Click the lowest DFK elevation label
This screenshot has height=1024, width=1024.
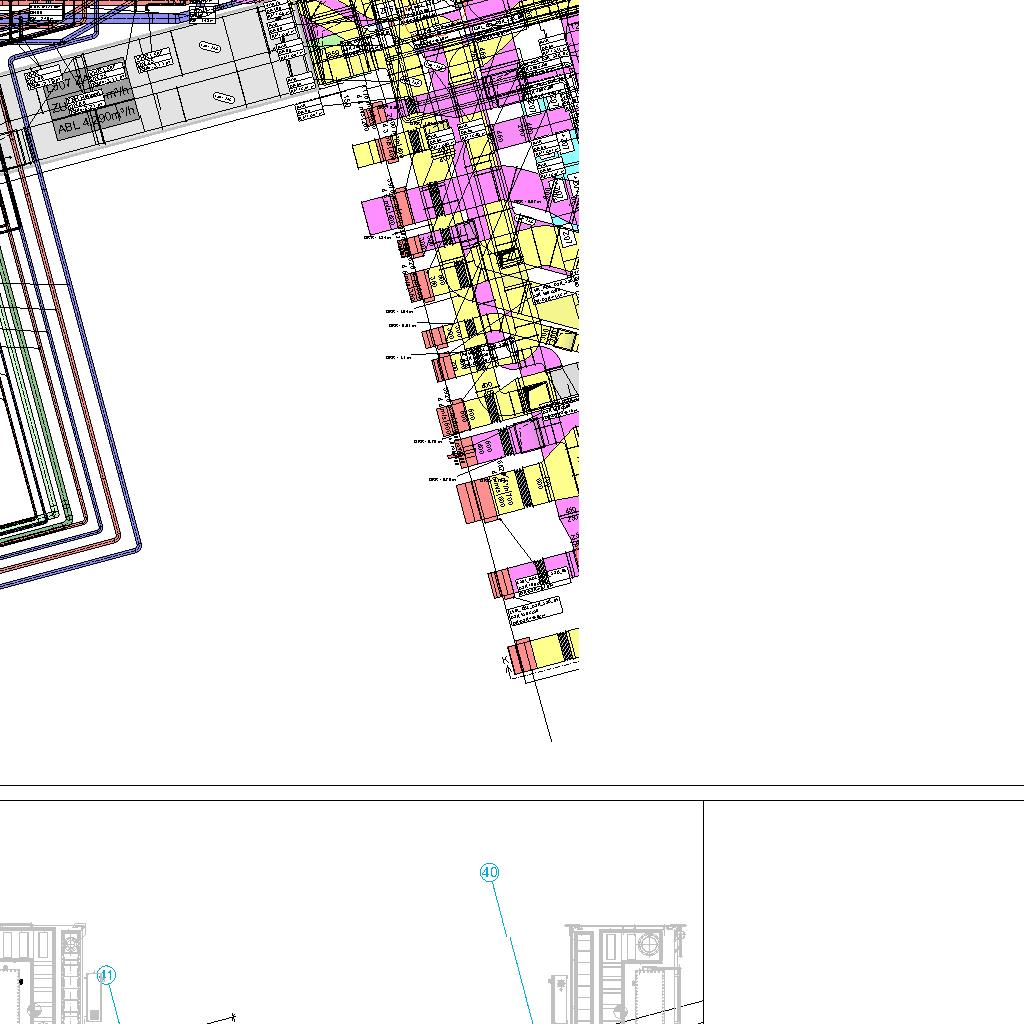(442, 480)
